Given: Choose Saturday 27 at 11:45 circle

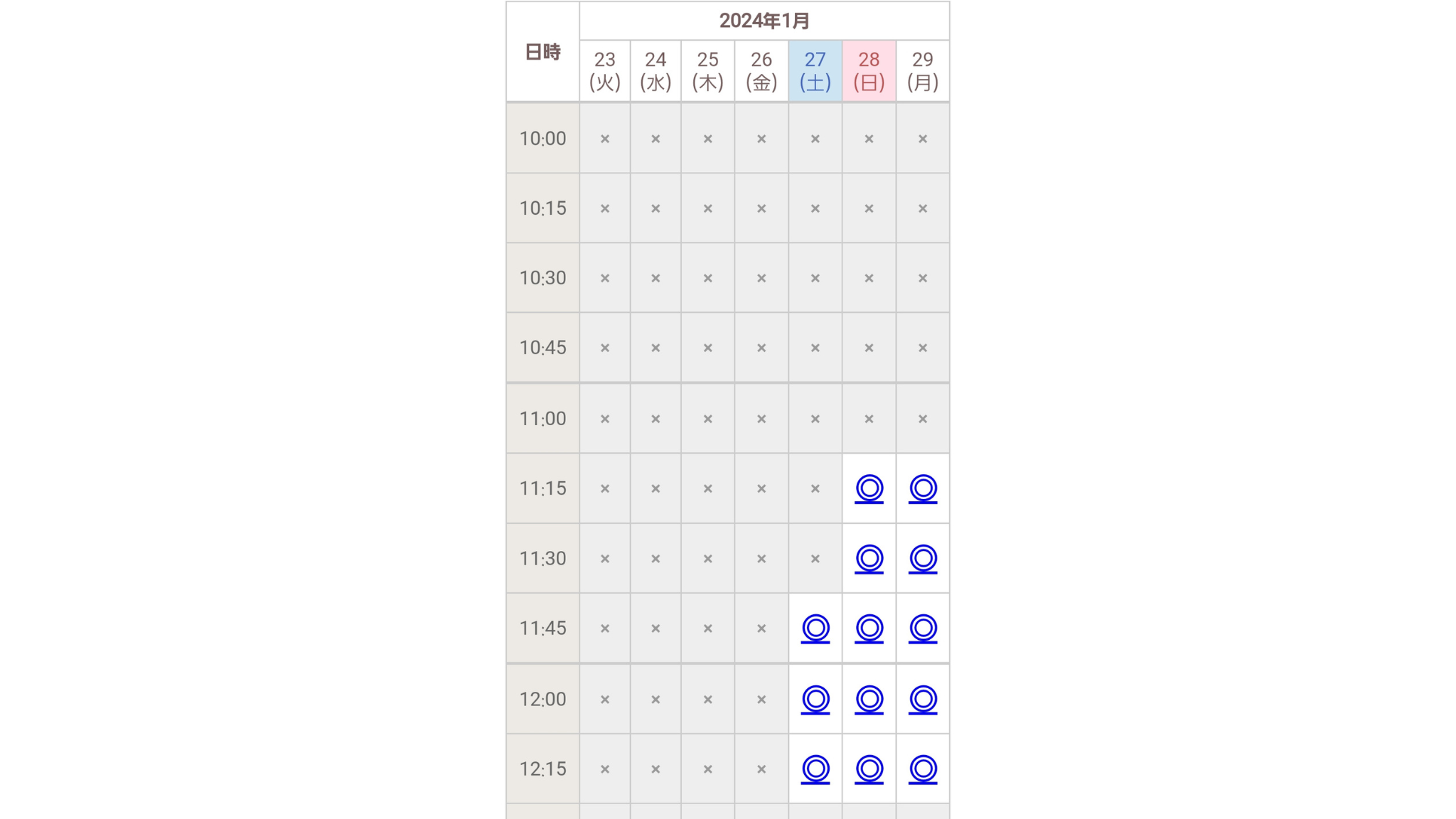Looking at the screenshot, I should 815,628.
